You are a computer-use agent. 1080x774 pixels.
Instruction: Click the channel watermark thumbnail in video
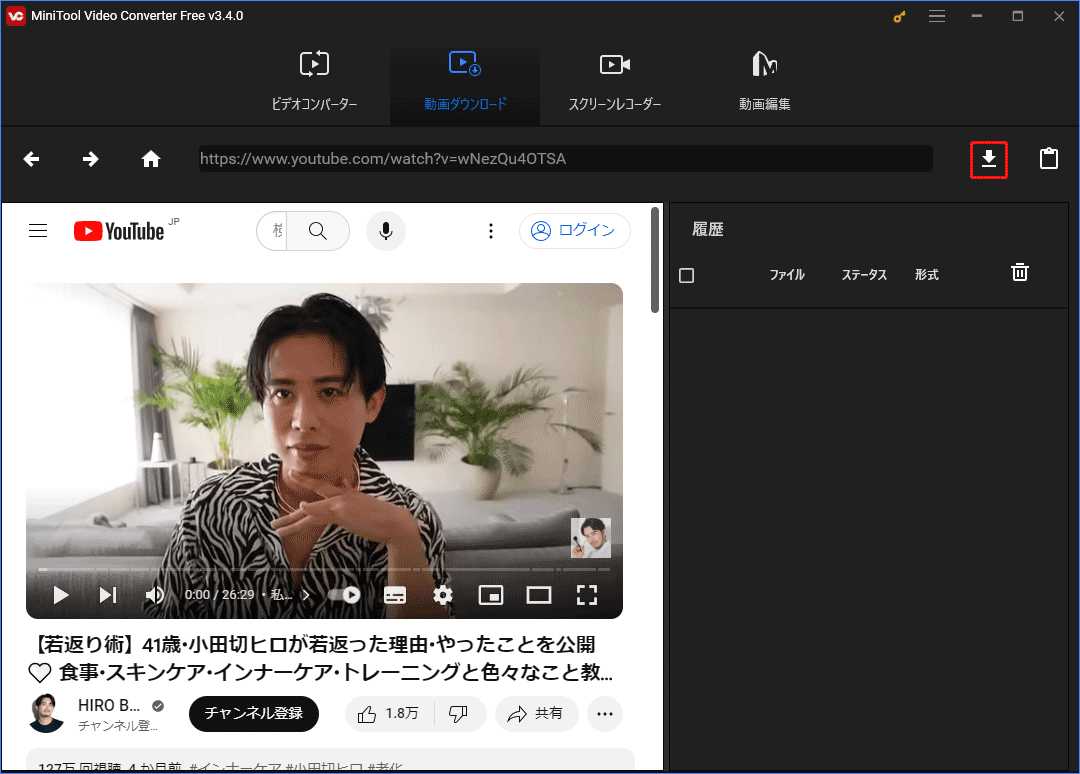590,538
